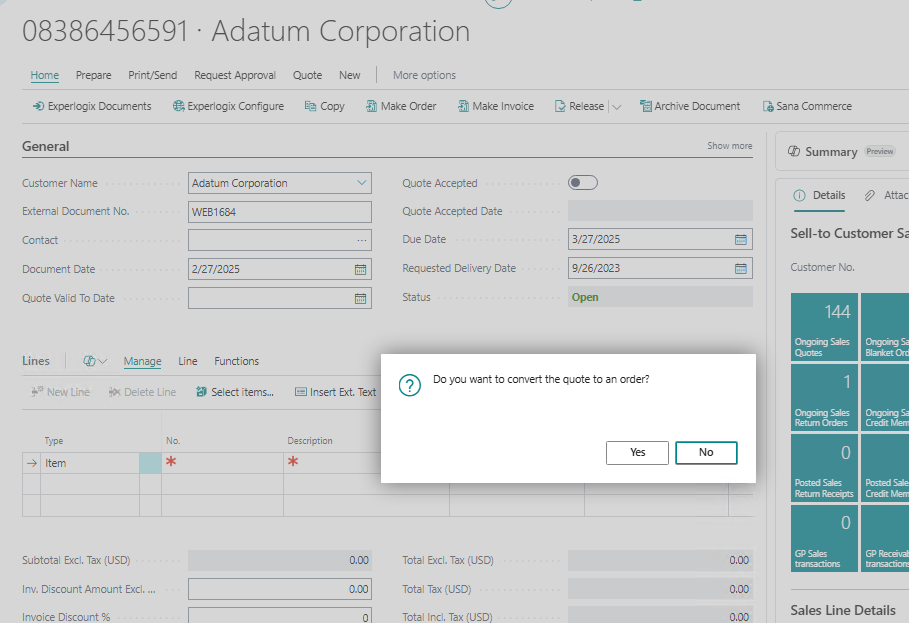Switch to the Prepare tab
The image size is (909, 623).
tap(93, 75)
